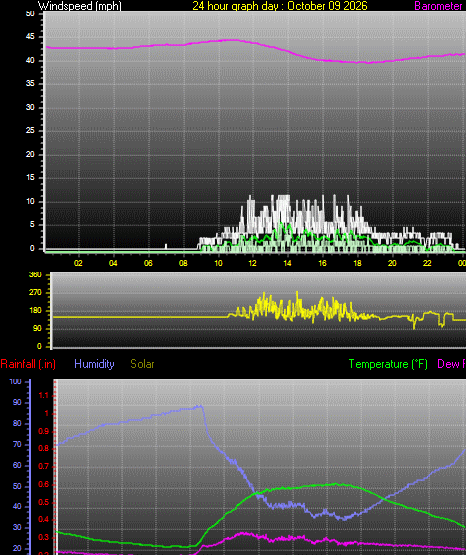This screenshot has height=555, width=466.
Task: Click the 45 value on windspeed axis
Action: (x=30, y=37)
